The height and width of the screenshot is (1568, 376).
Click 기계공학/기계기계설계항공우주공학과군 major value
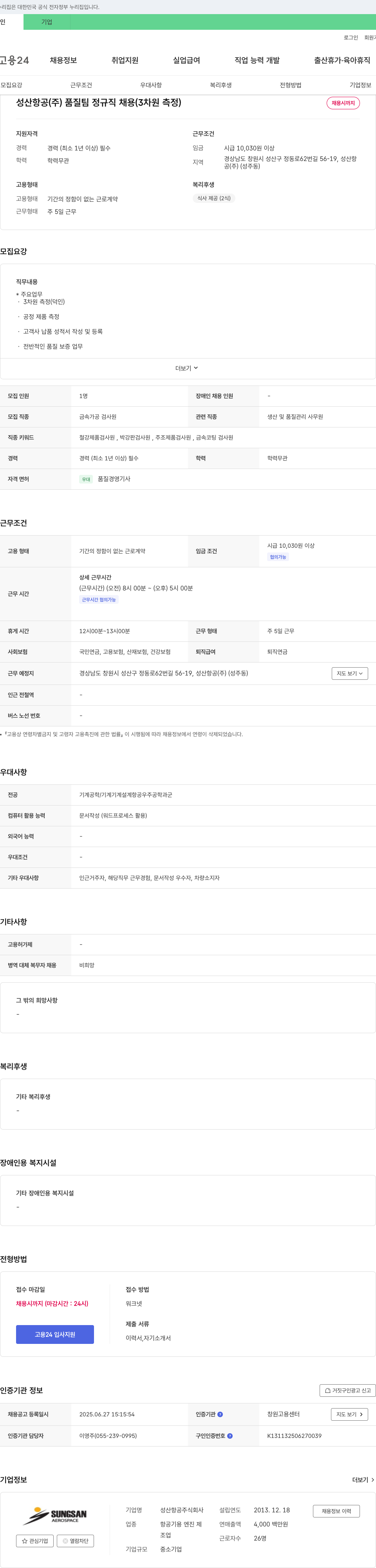click(x=125, y=795)
